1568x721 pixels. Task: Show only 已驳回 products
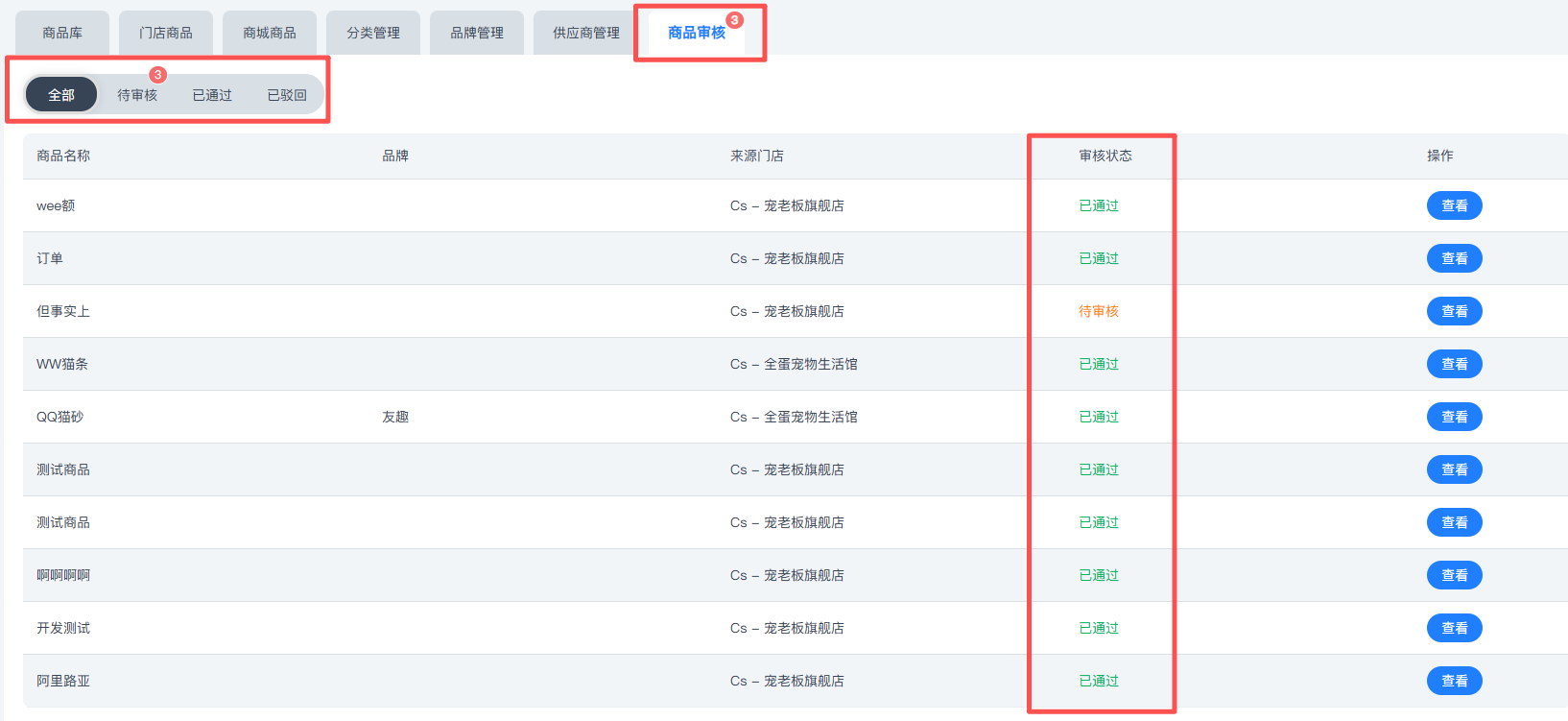point(287,95)
